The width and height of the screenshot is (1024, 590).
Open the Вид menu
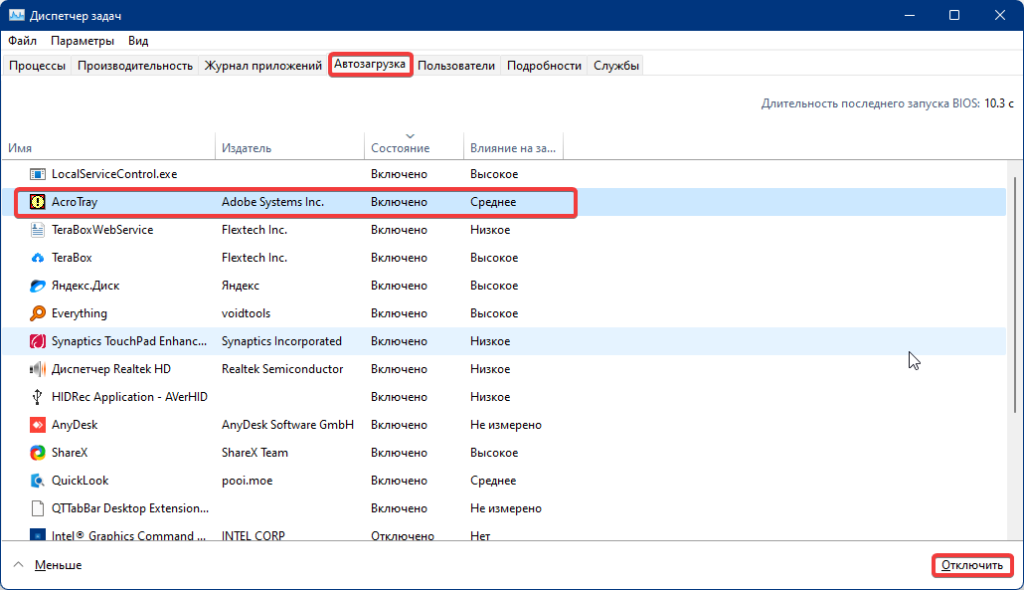138,41
